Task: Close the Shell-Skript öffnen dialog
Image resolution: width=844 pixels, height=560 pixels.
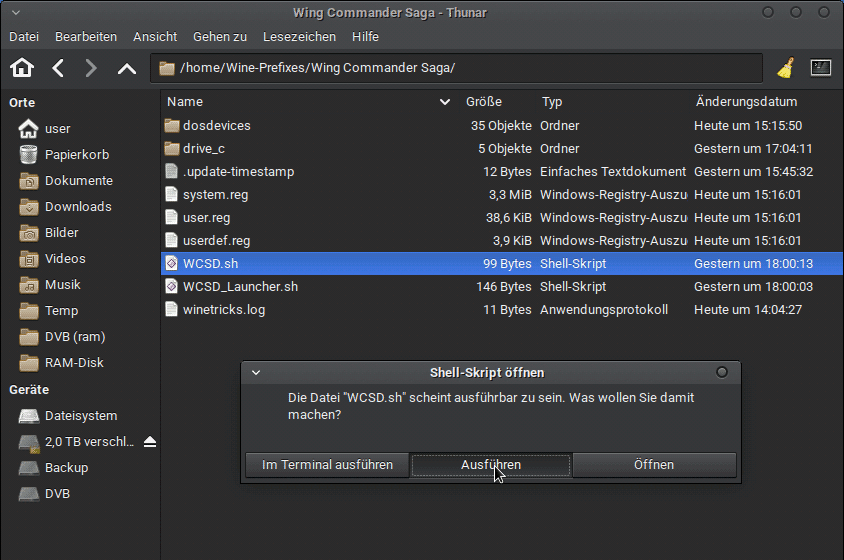Action: (x=722, y=373)
